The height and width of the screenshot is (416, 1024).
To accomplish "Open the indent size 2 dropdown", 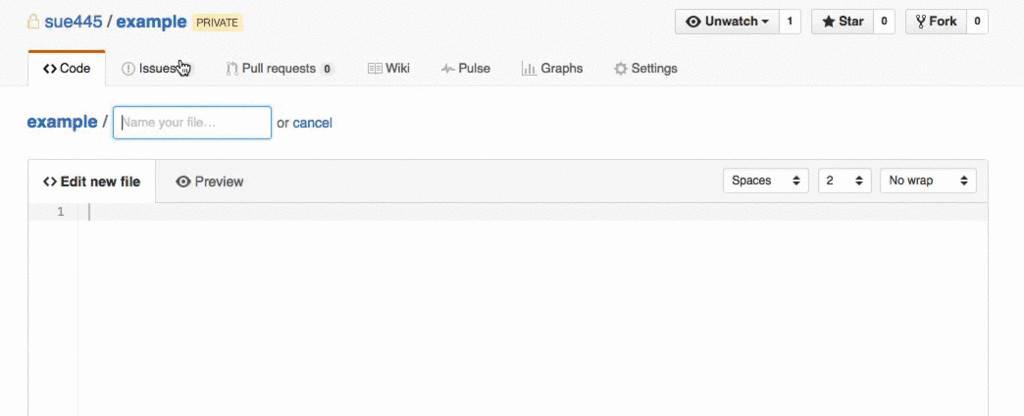I will (845, 181).
